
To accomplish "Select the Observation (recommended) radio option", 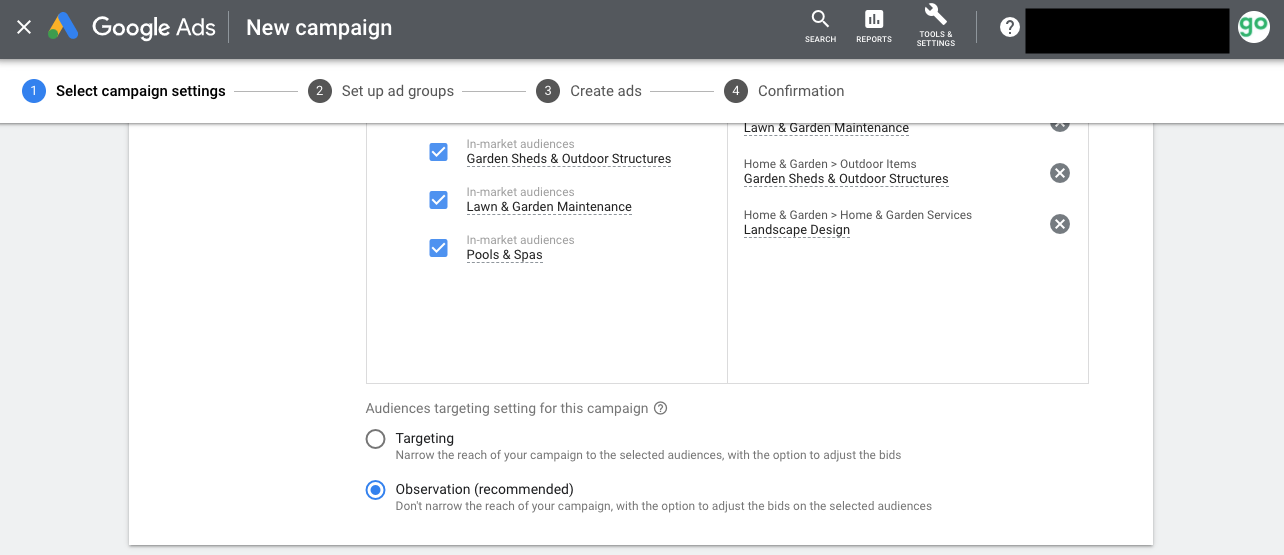I will [x=375, y=490].
